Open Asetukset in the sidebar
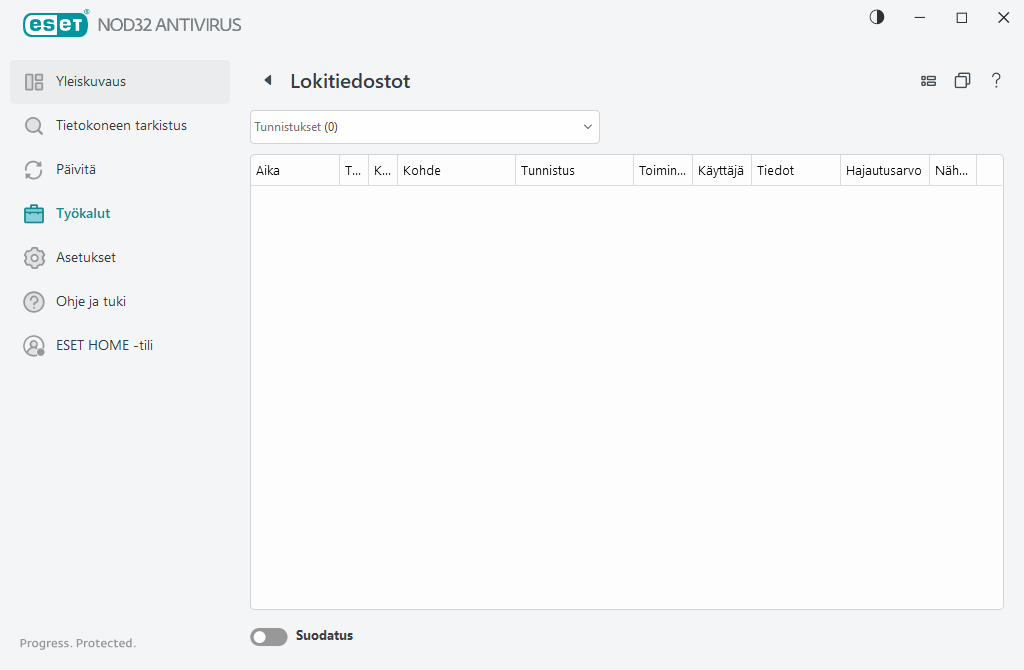Image resolution: width=1024 pixels, height=670 pixels. coord(87,257)
